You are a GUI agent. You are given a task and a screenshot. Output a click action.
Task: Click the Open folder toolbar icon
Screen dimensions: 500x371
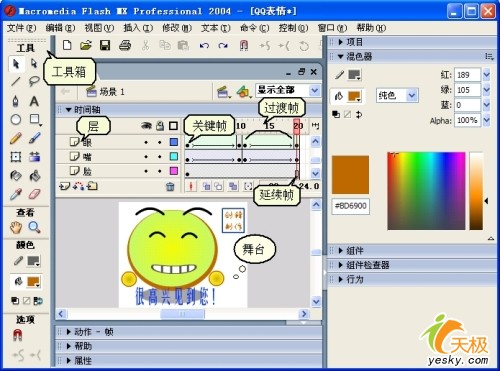coord(86,45)
